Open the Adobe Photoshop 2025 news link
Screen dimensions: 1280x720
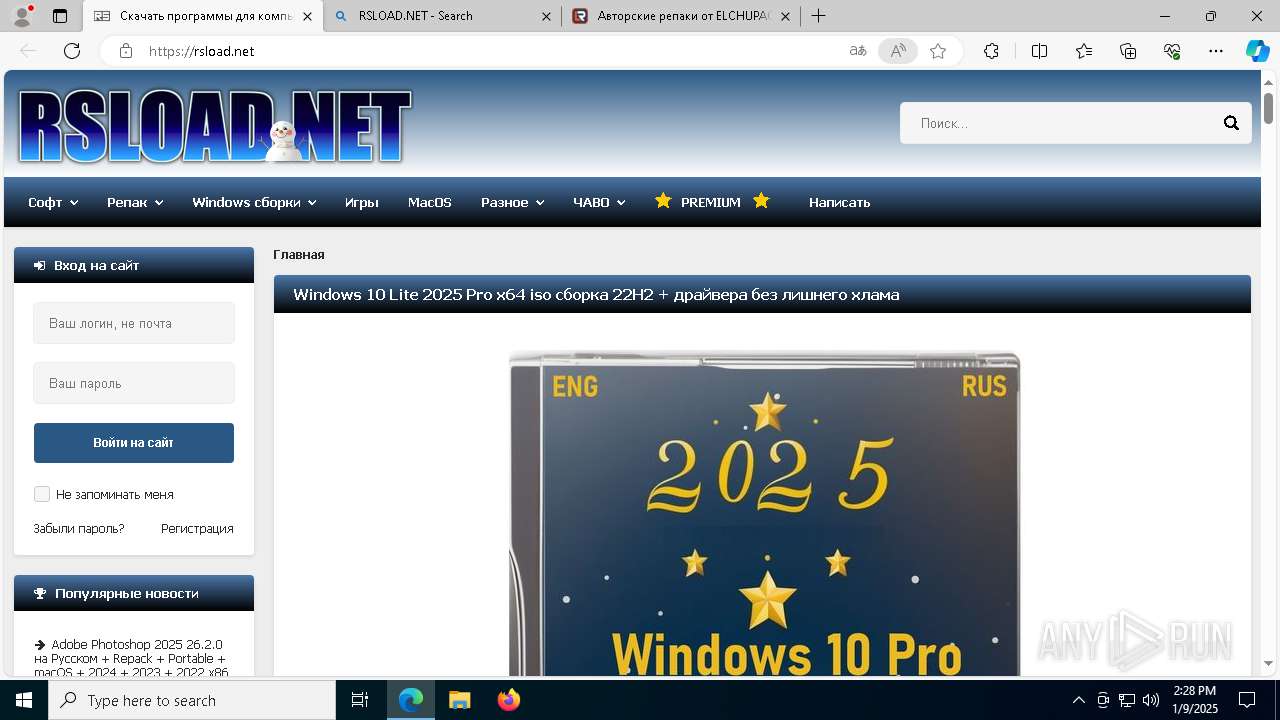(130, 658)
